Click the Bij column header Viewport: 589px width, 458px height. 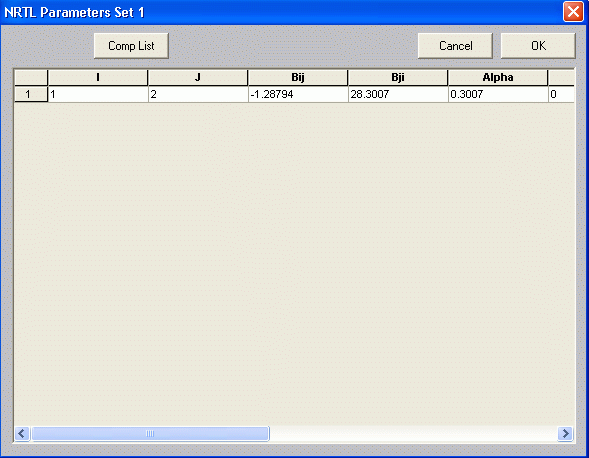pos(298,77)
